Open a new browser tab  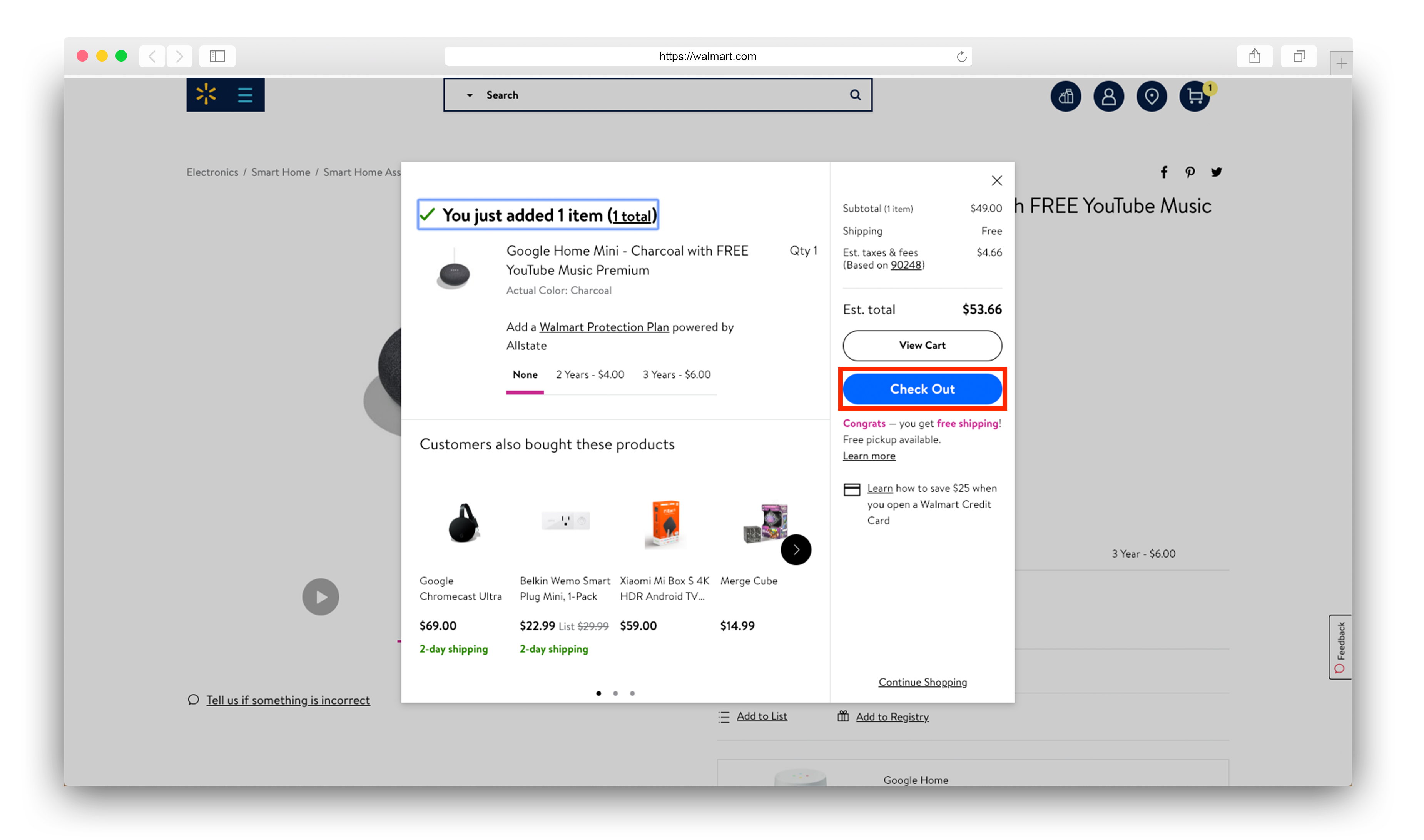(1341, 63)
